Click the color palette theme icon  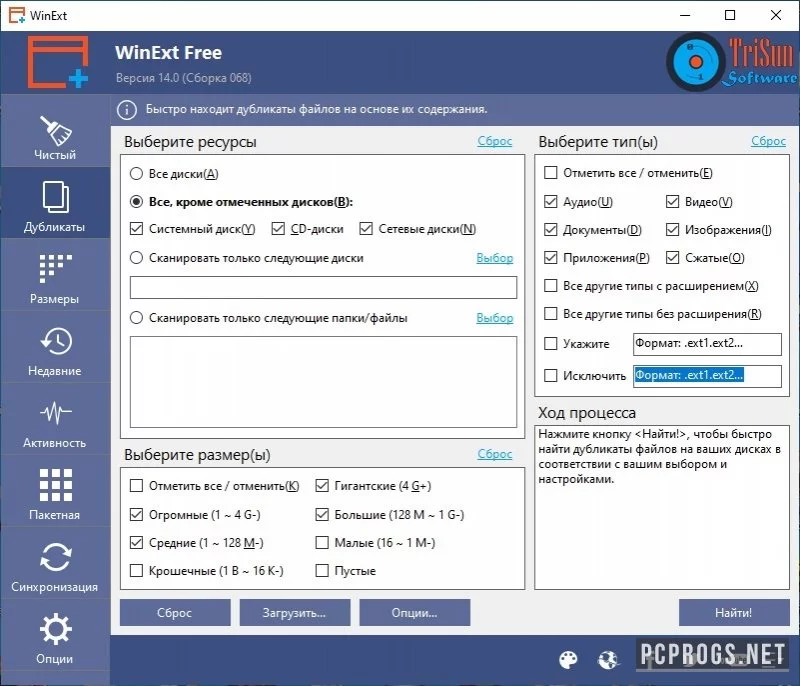point(568,659)
